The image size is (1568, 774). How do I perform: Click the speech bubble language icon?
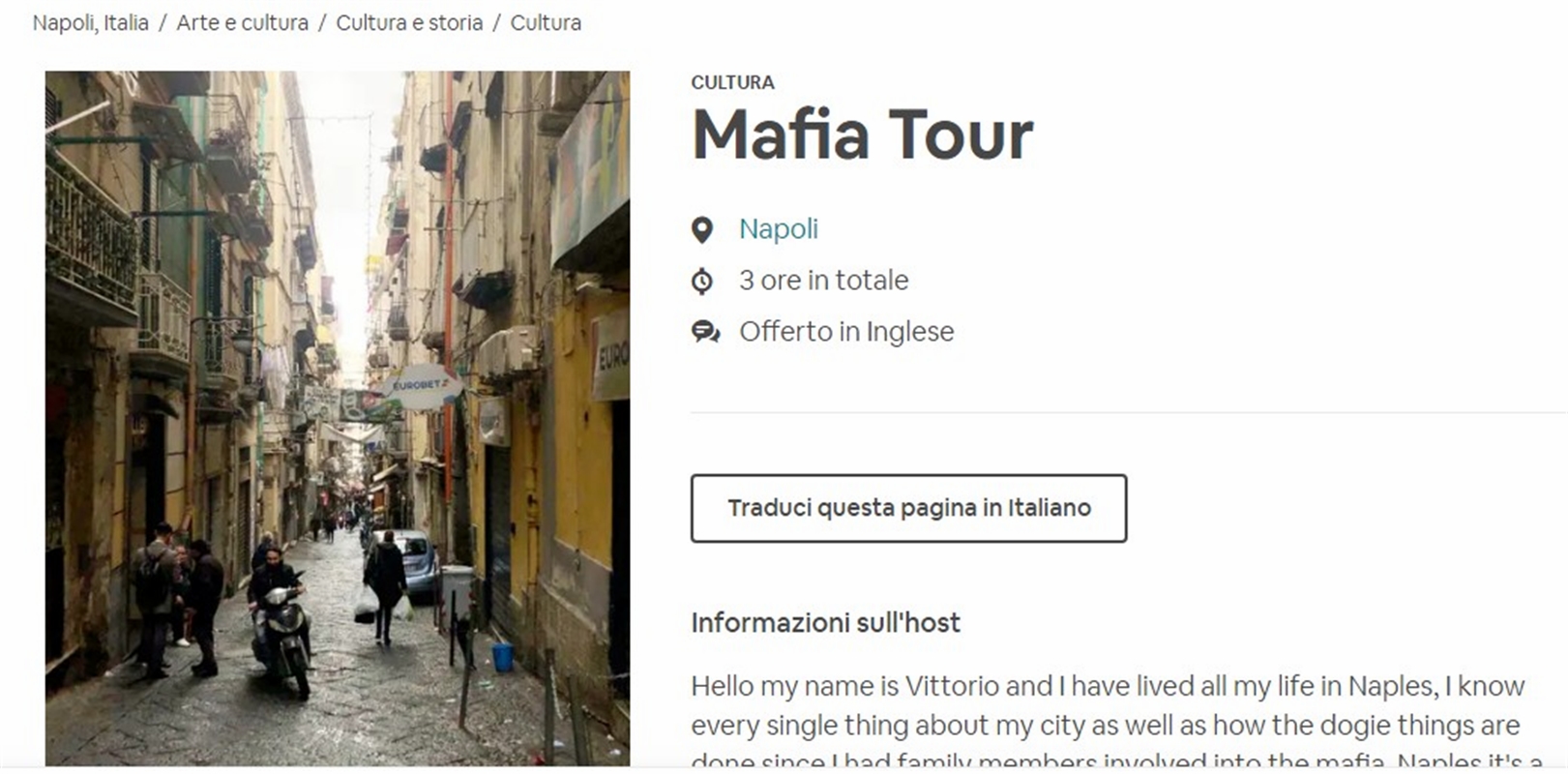[705, 333]
